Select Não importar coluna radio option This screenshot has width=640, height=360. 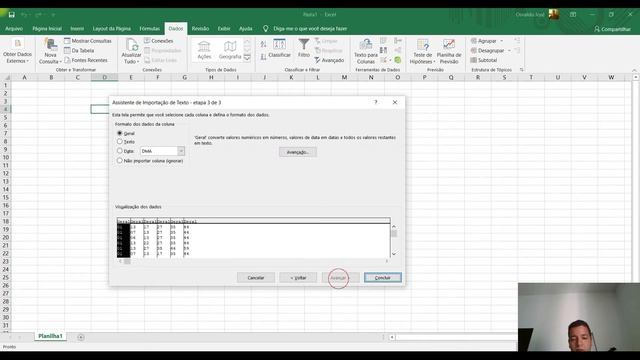pyautogui.click(x=120, y=160)
